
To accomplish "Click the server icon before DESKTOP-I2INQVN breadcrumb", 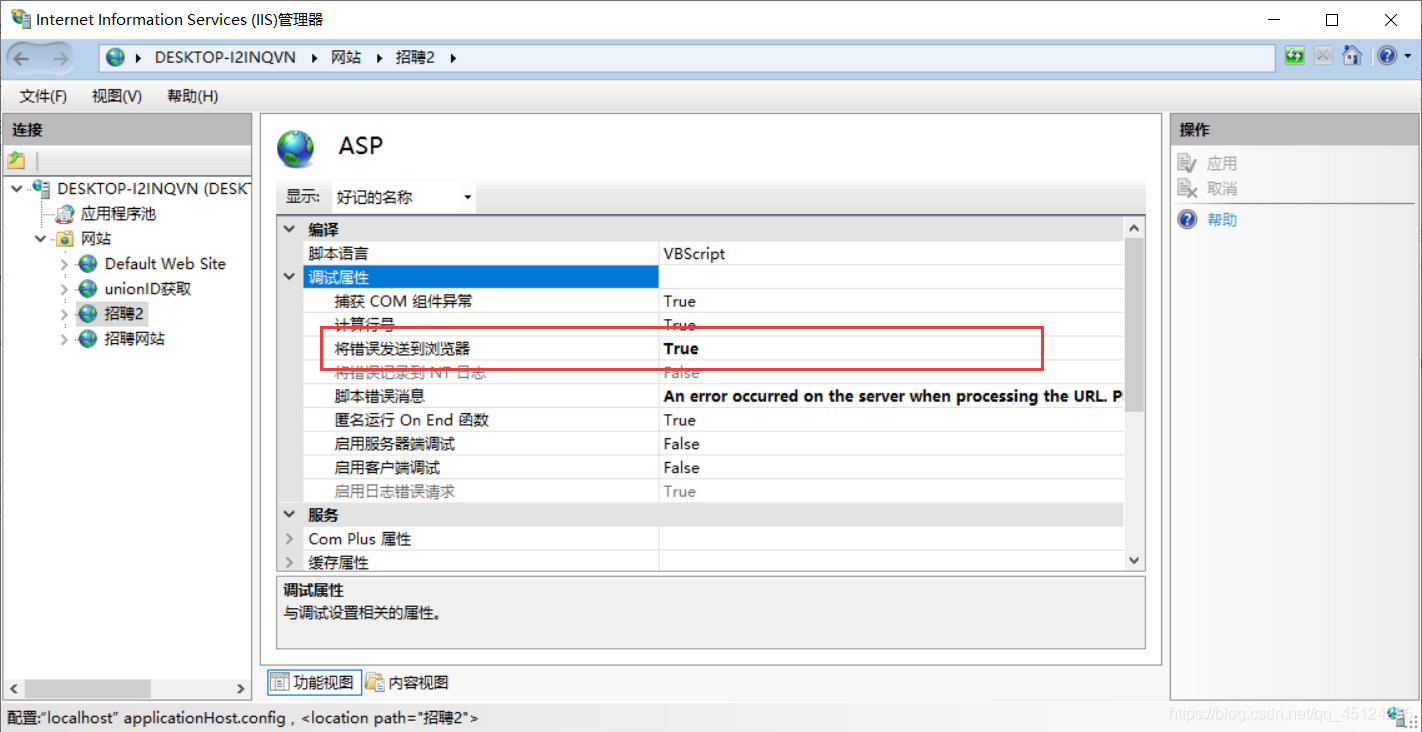I will pos(115,57).
